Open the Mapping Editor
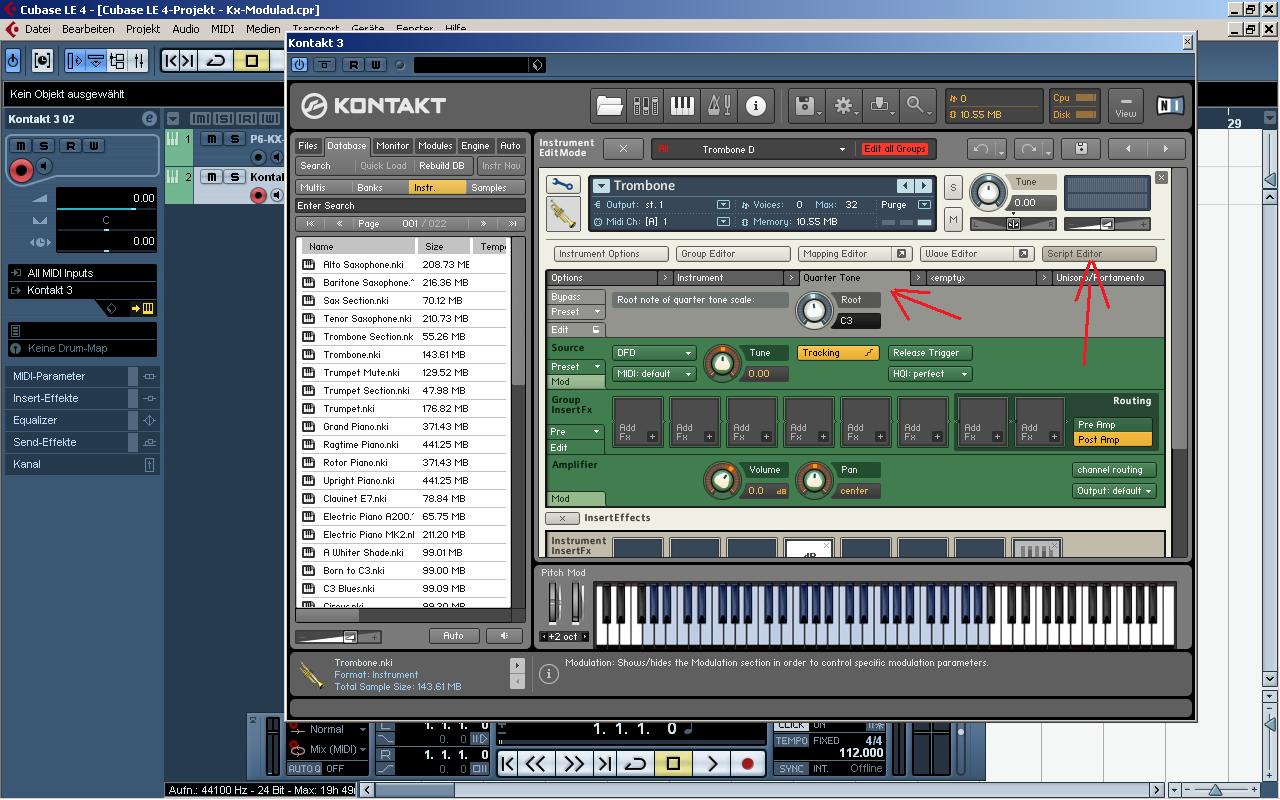Screen dimensions: 1280x800 pos(854,254)
